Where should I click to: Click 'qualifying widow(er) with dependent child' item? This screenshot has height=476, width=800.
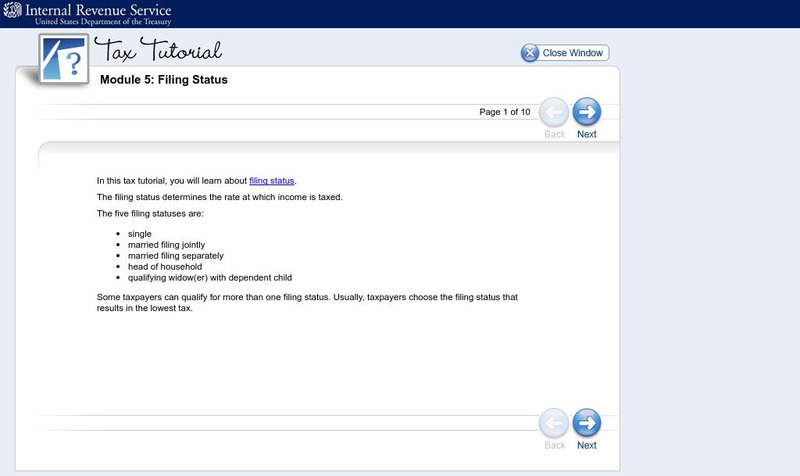tap(210, 278)
